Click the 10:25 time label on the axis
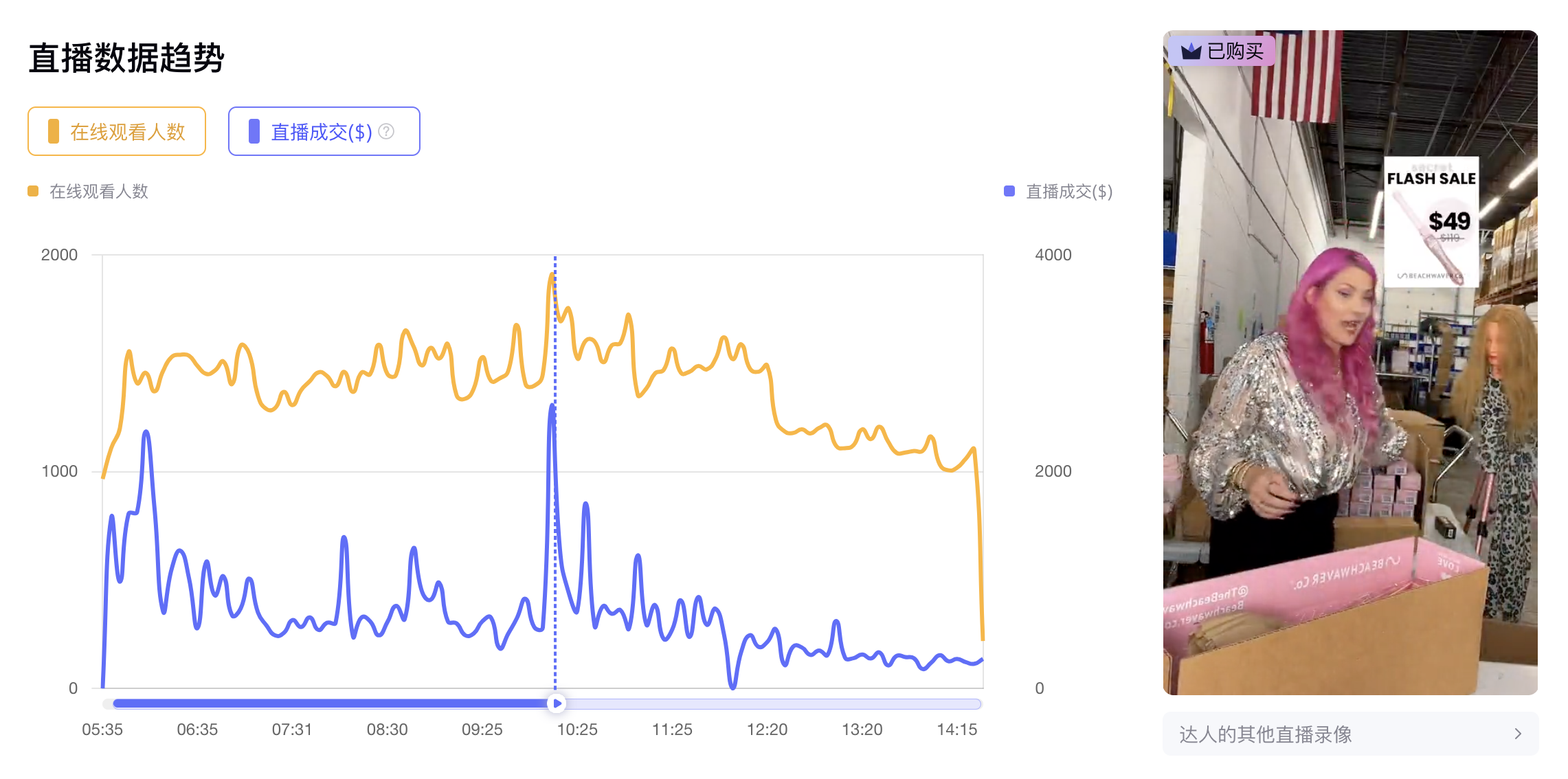 coord(576,730)
